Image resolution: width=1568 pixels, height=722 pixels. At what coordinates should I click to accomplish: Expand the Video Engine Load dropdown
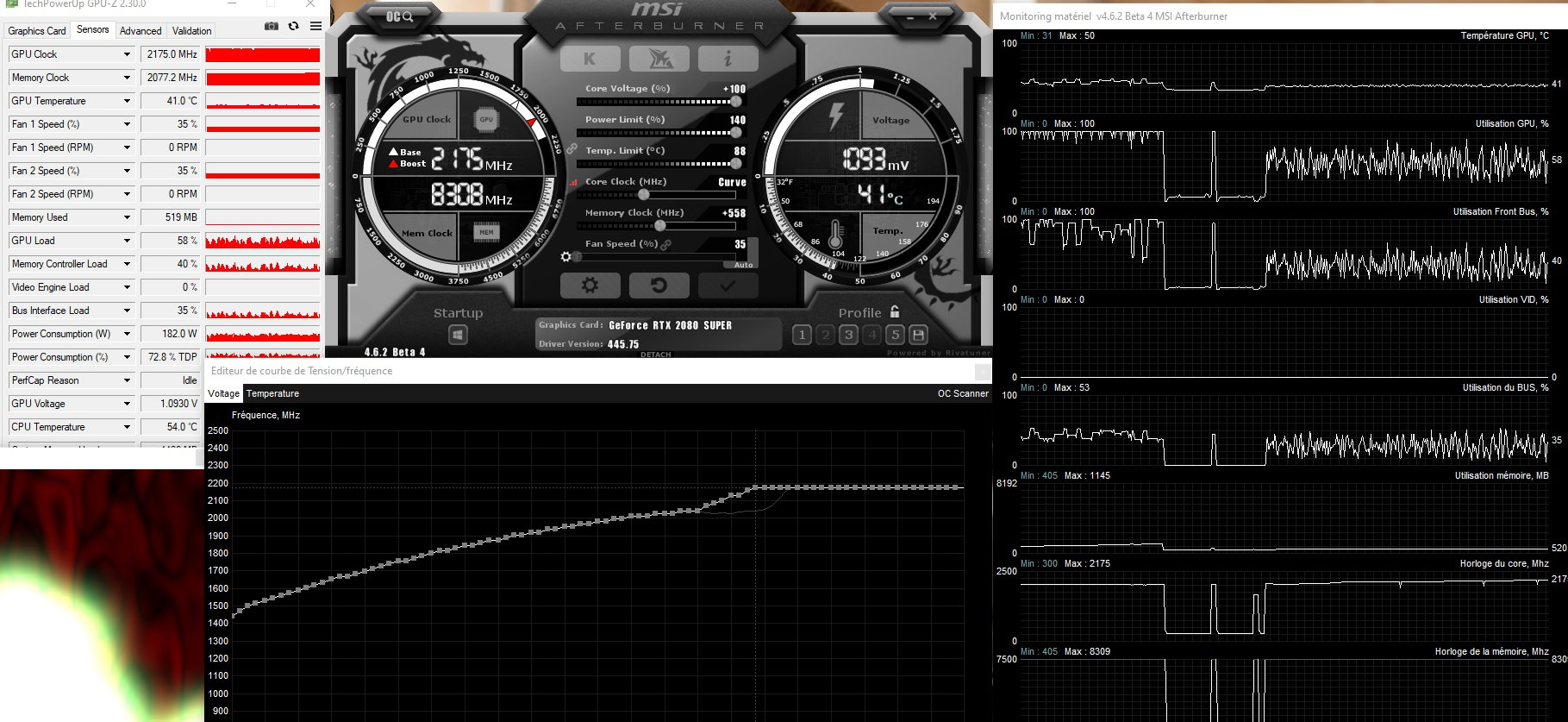click(127, 287)
